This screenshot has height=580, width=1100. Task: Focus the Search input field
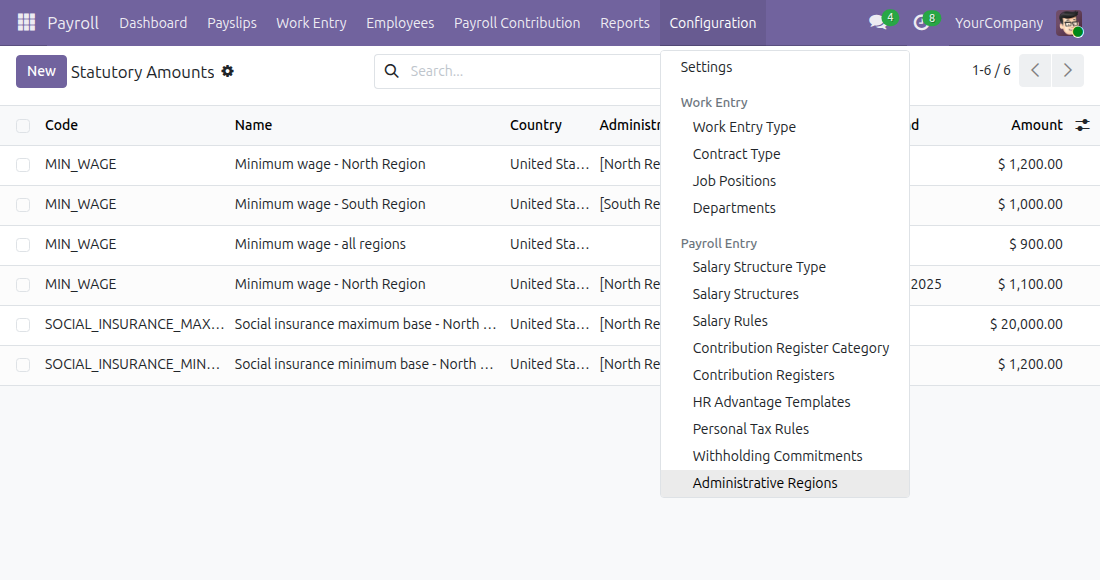[x=533, y=71]
